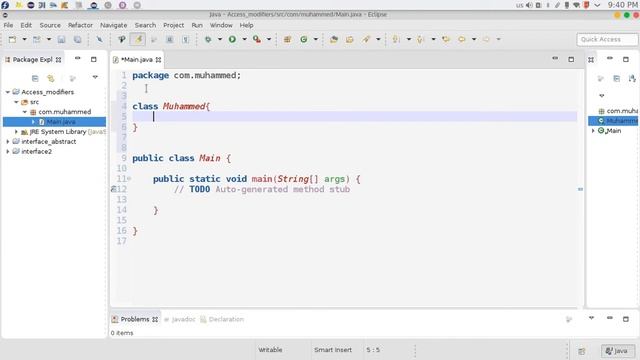640x360 pixels.
Task: Click the second new-item icon in toolbar
Action: click(x=37, y=39)
